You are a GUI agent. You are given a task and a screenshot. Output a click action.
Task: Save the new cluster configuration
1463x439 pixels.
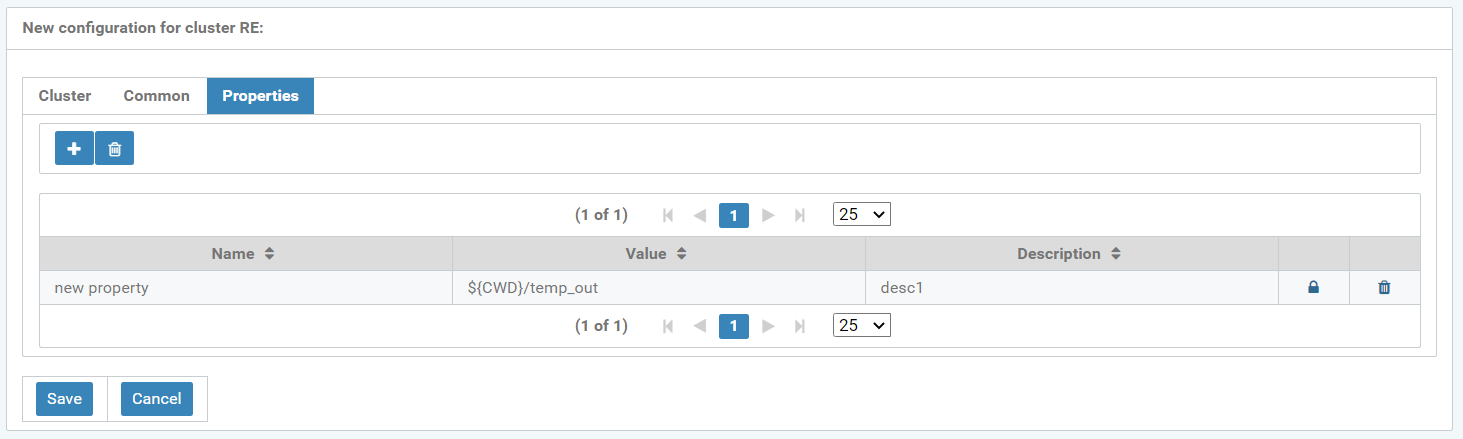(64, 399)
